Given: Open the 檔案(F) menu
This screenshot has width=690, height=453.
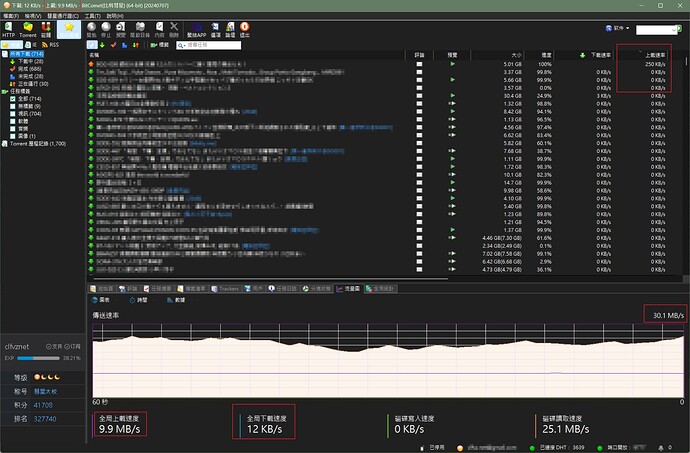Looking at the screenshot, I should (11, 16).
